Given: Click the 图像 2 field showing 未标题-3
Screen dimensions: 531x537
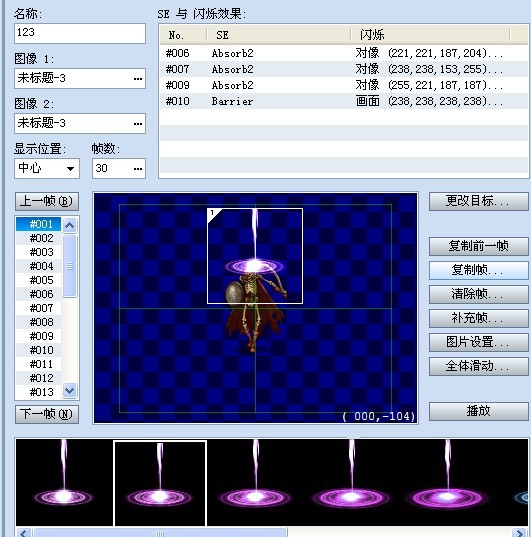Looking at the screenshot, I should [x=80, y=124].
